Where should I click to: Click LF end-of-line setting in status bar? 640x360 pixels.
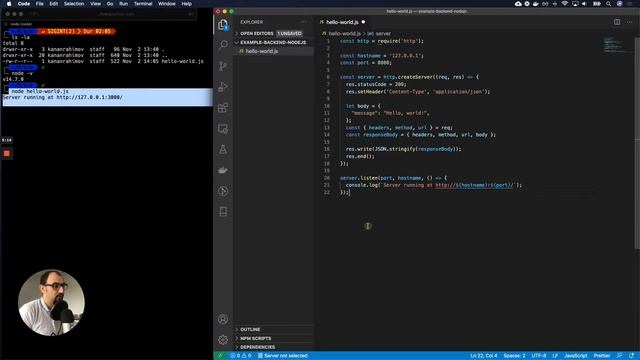point(555,356)
